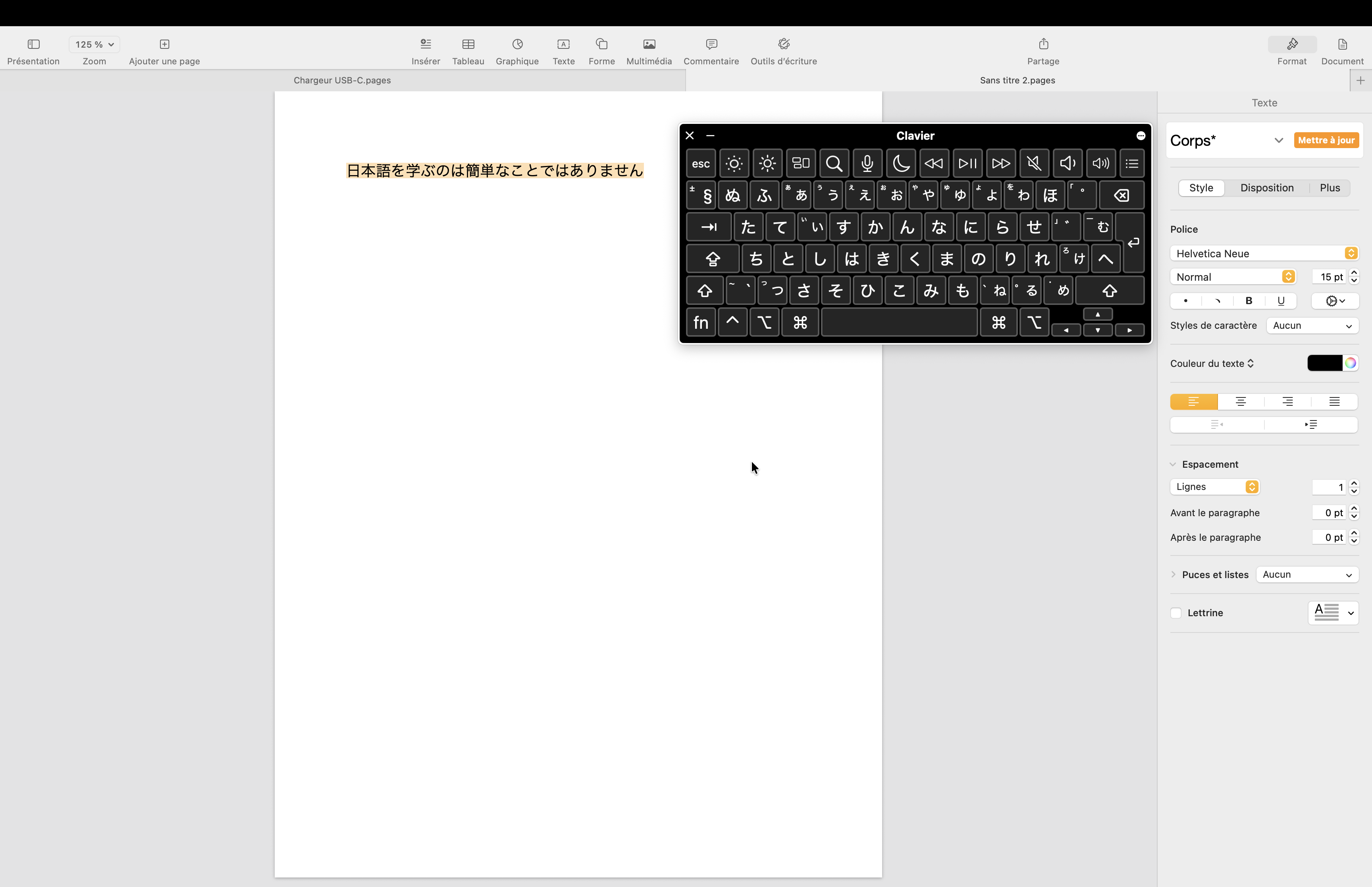Select center text alignment
Image resolution: width=1372 pixels, height=887 pixels.
[1241, 401]
